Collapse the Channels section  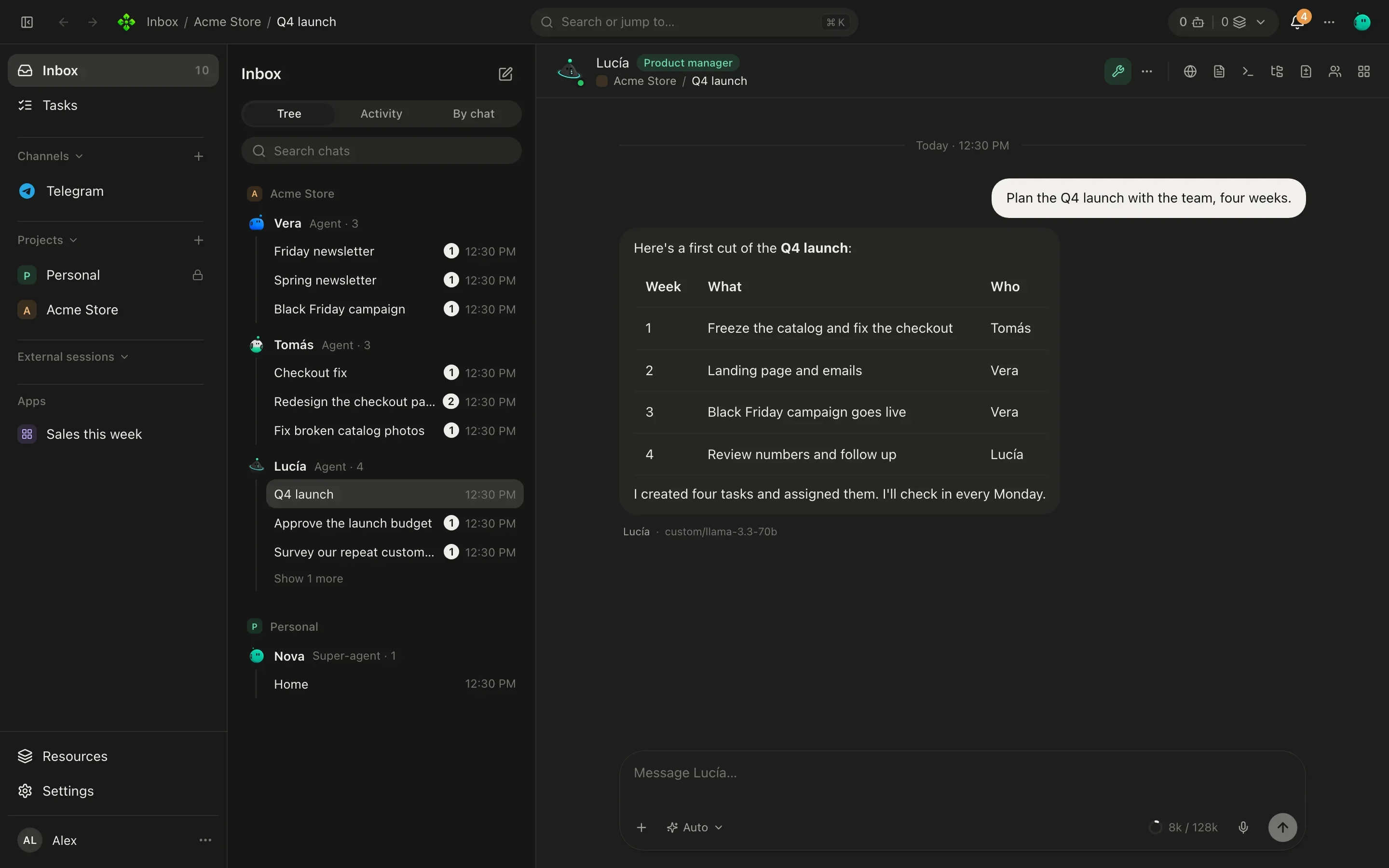coord(51,156)
